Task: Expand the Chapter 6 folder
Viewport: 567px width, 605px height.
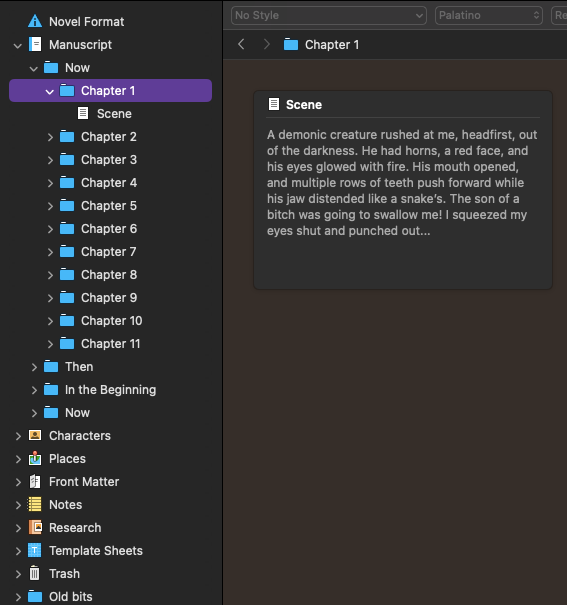Action: (x=50, y=229)
